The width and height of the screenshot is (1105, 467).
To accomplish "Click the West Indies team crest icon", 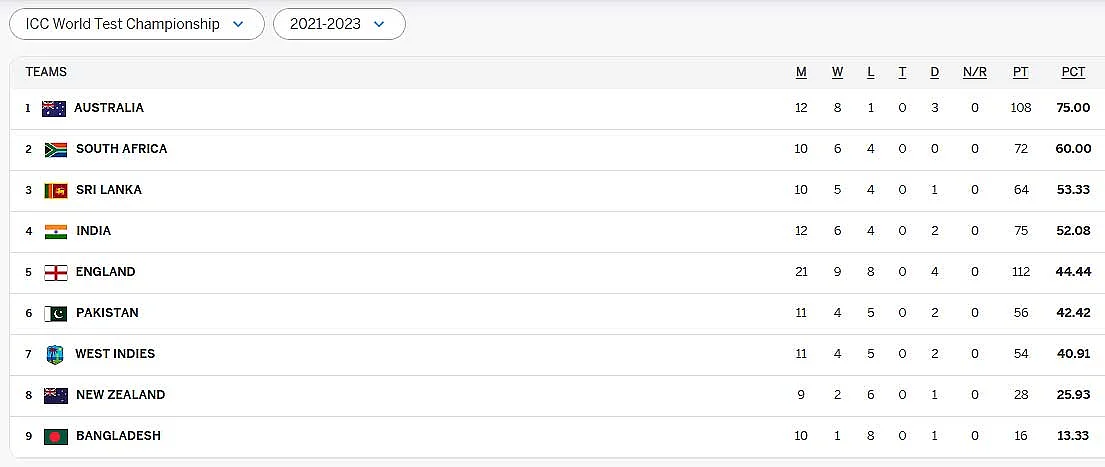I will pos(55,354).
